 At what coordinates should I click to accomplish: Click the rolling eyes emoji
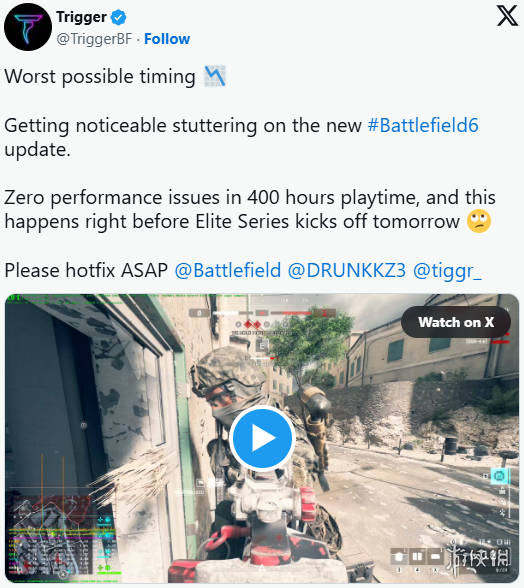[479, 221]
